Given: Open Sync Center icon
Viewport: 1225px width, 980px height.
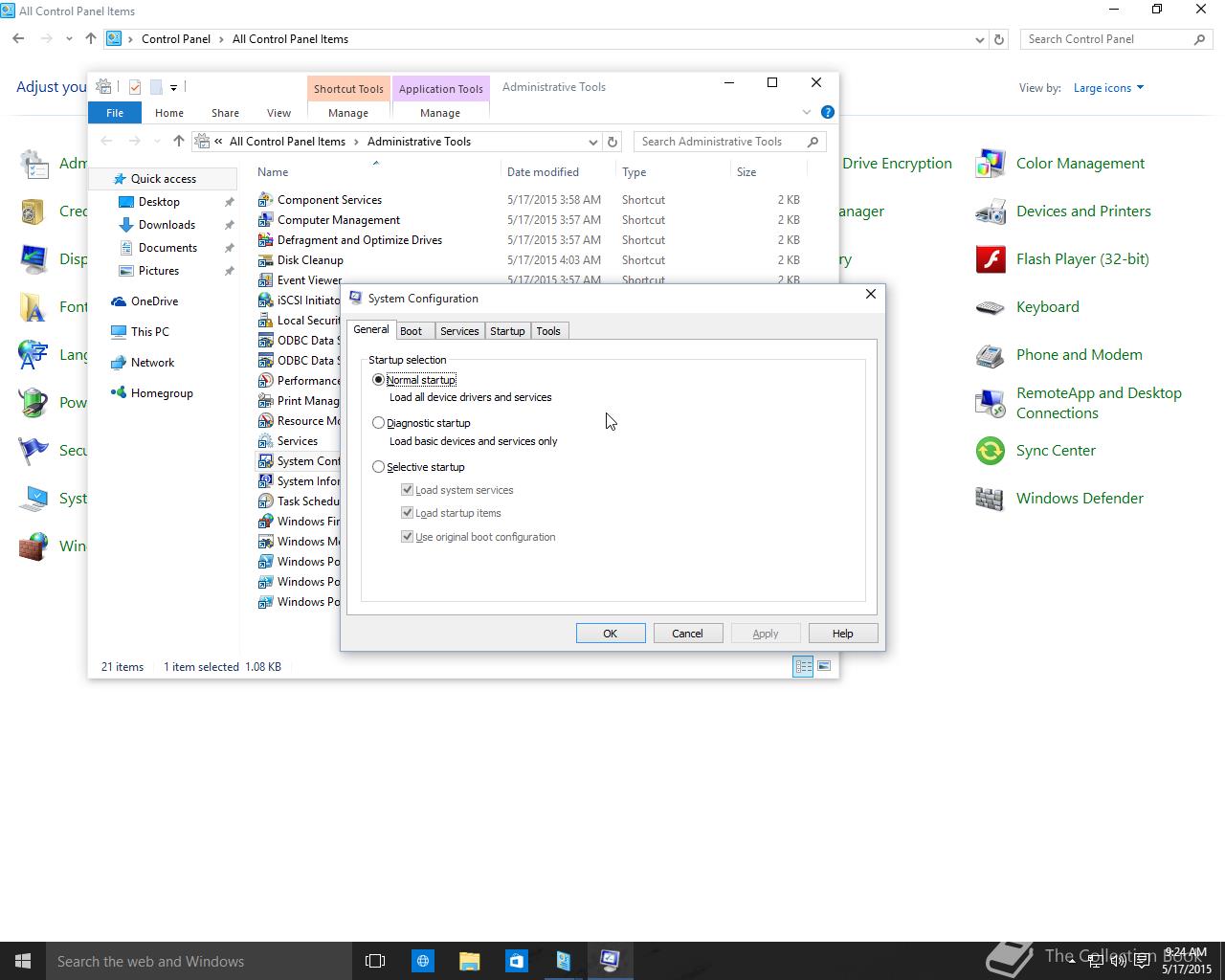Looking at the screenshot, I should (x=990, y=451).
